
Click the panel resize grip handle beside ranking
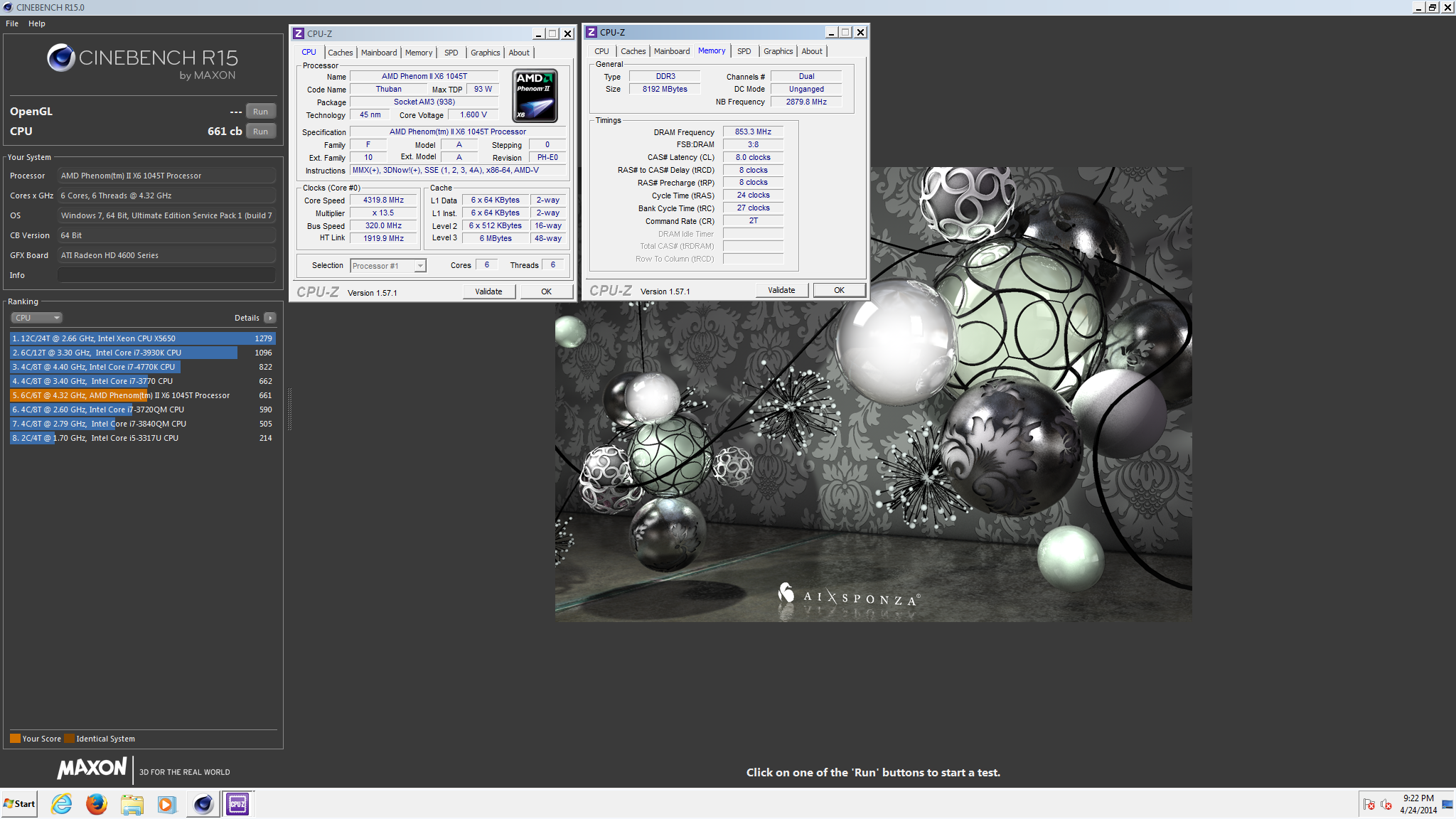[289, 409]
